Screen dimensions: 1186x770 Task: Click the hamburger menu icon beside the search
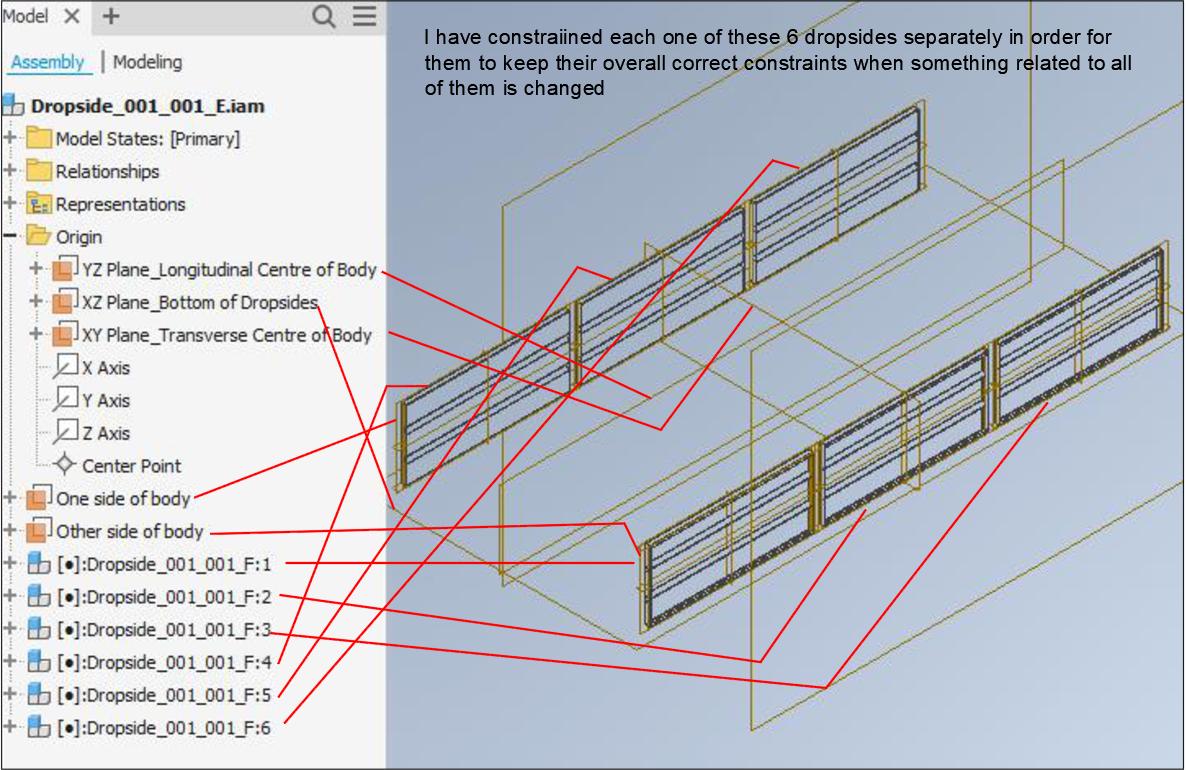[362, 17]
